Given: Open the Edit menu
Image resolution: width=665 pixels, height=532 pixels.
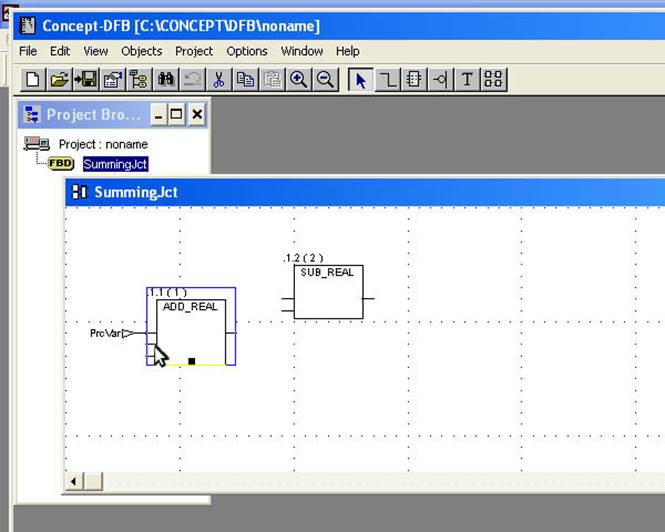Looking at the screenshot, I should (60, 51).
